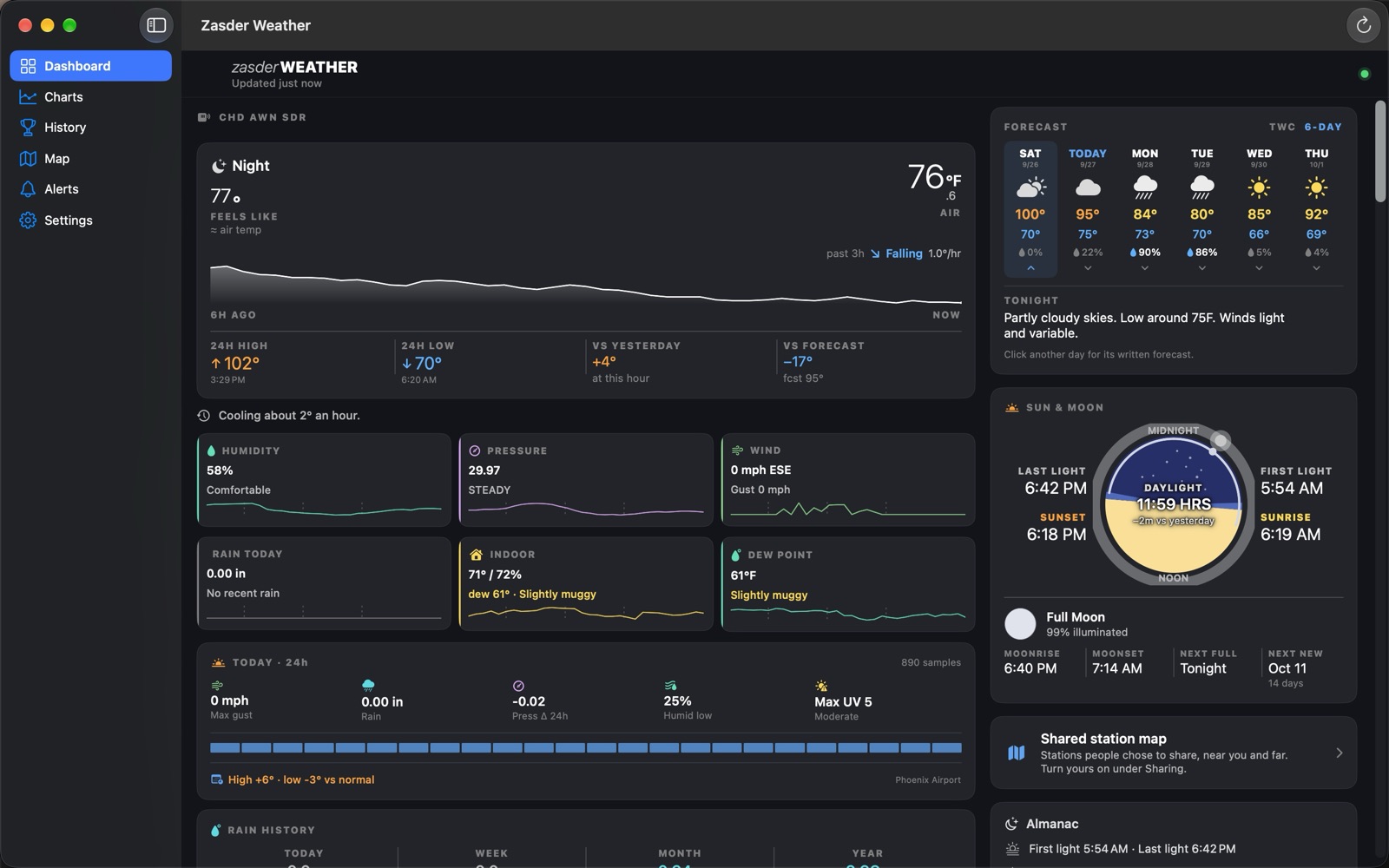Click 'High +6° · low -3° vs normal' text

[301, 779]
